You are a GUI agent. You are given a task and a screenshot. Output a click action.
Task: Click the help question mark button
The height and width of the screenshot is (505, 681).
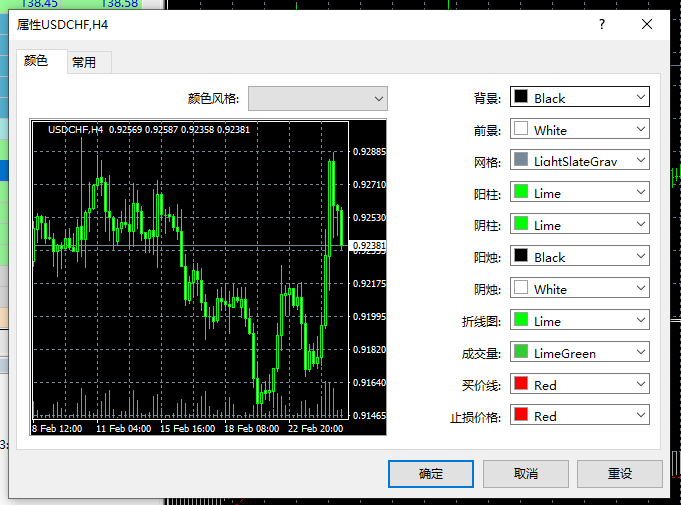click(x=601, y=24)
